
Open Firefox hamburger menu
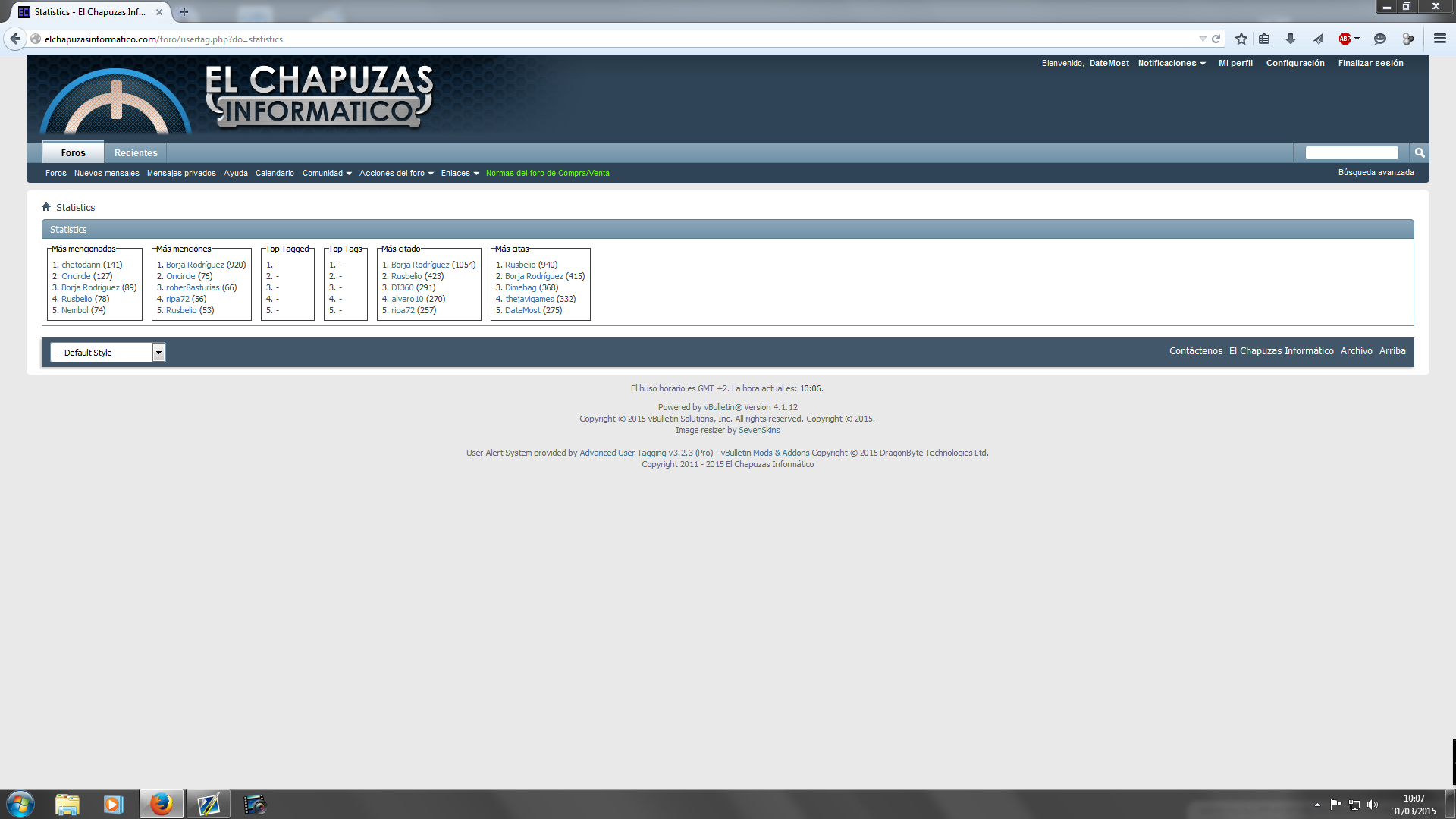(1439, 39)
